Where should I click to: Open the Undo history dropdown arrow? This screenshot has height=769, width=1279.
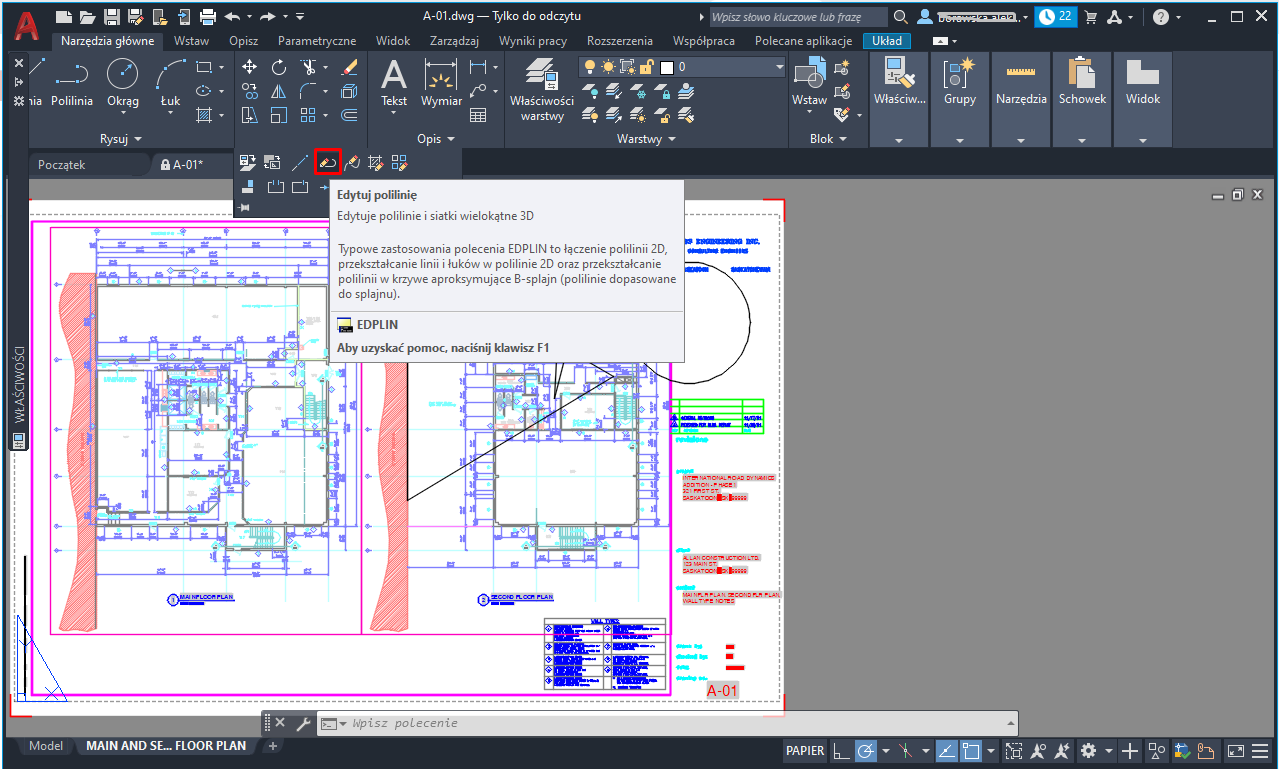(x=249, y=16)
